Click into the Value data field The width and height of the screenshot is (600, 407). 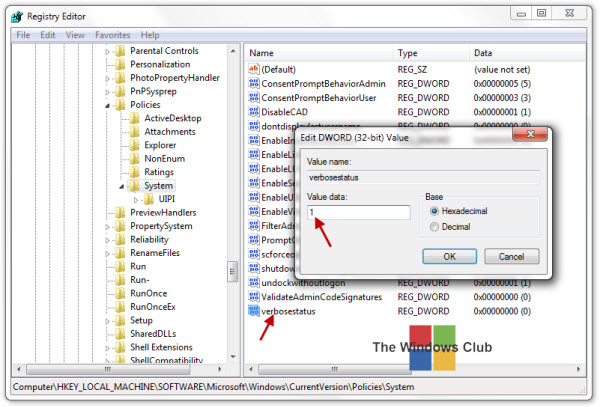(359, 212)
